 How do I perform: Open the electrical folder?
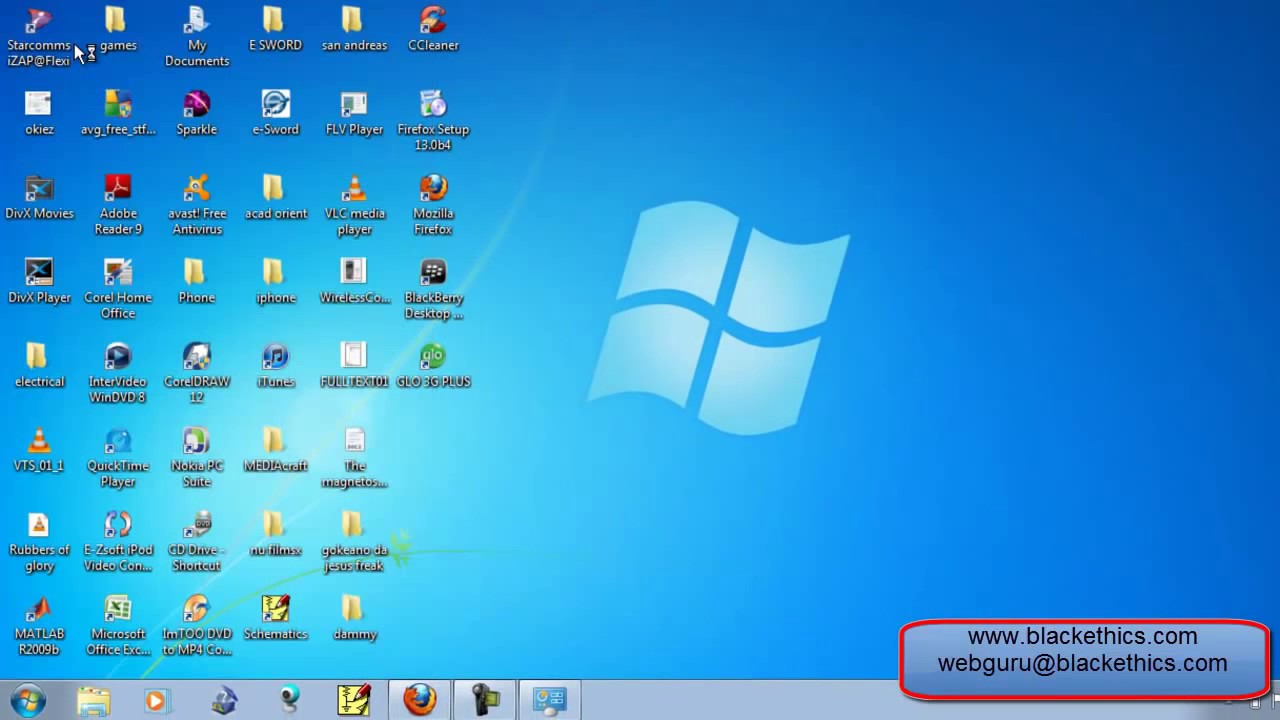click(x=39, y=365)
